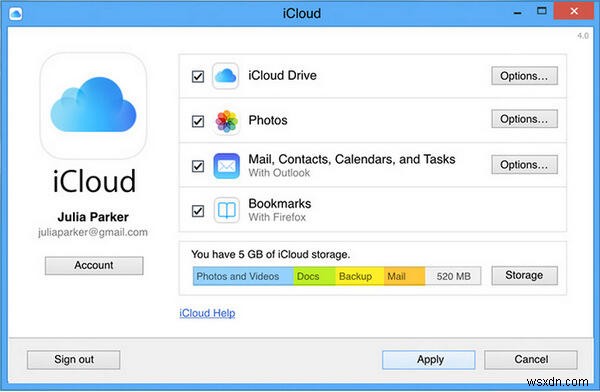Open the Account button
The width and height of the screenshot is (600, 392).
coord(94,265)
